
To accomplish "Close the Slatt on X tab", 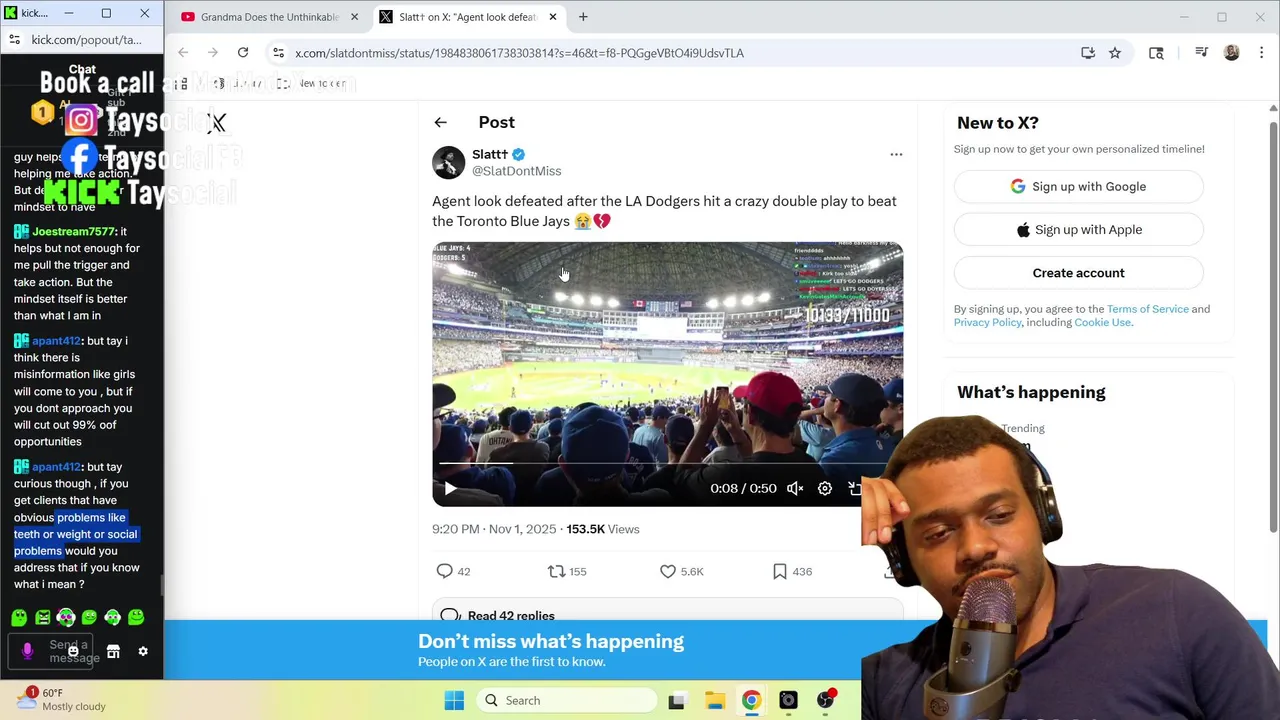I will (551, 17).
